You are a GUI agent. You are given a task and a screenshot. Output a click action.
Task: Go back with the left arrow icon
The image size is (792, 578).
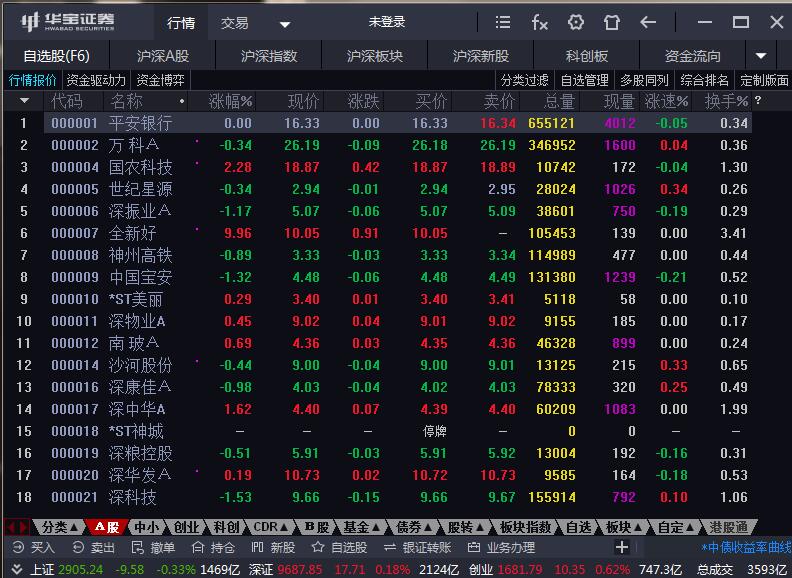(x=648, y=22)
